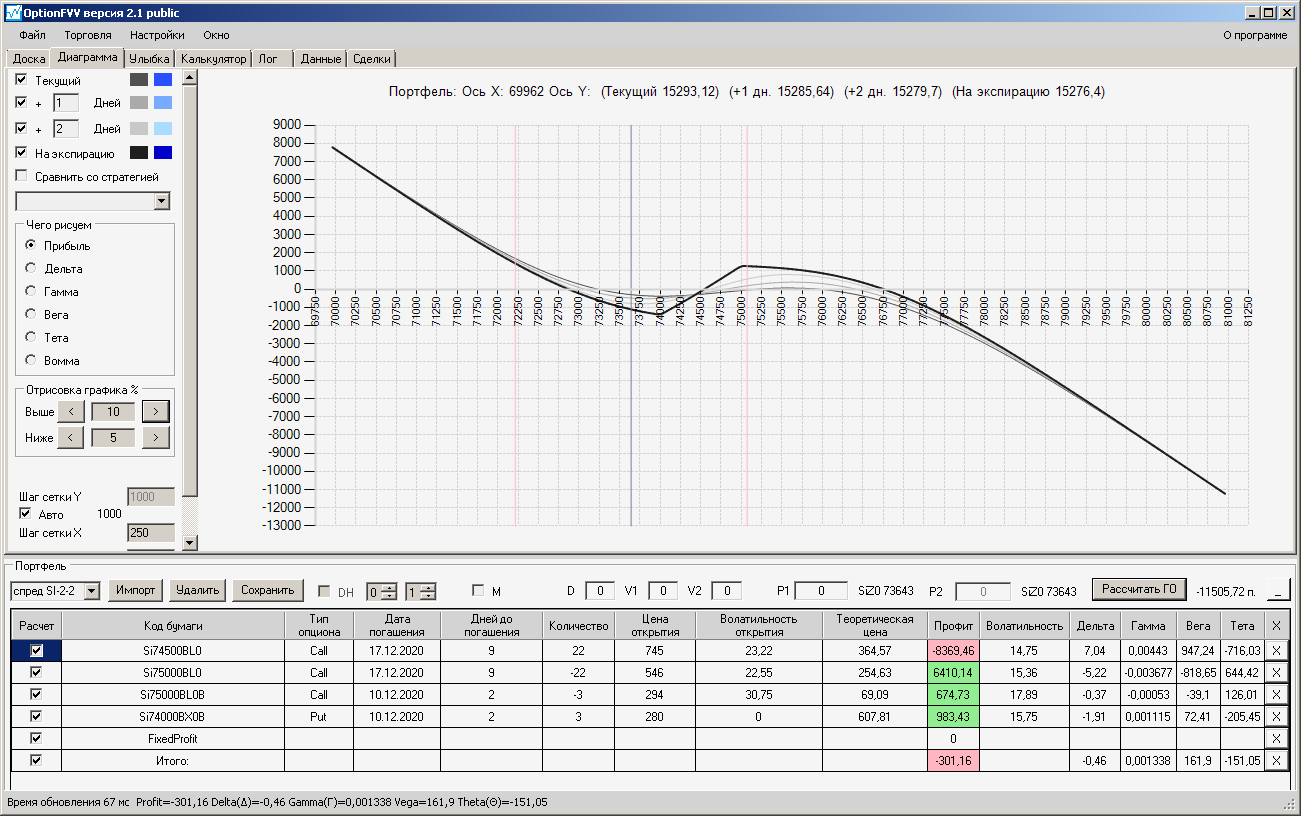Pick the Текущий blue color swatch
1301x816 pixels.
pyautogui.click(x=163, y=79)
